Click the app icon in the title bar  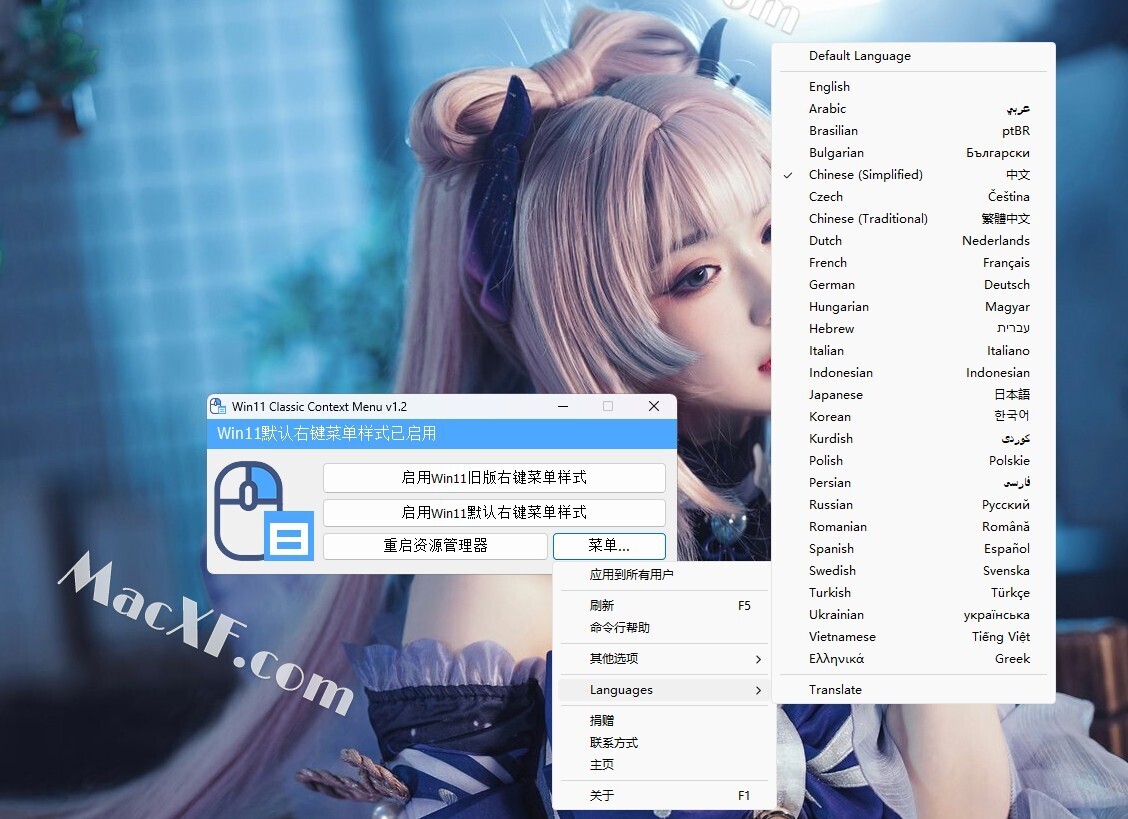pyautogui.click(x=217, y=406)
